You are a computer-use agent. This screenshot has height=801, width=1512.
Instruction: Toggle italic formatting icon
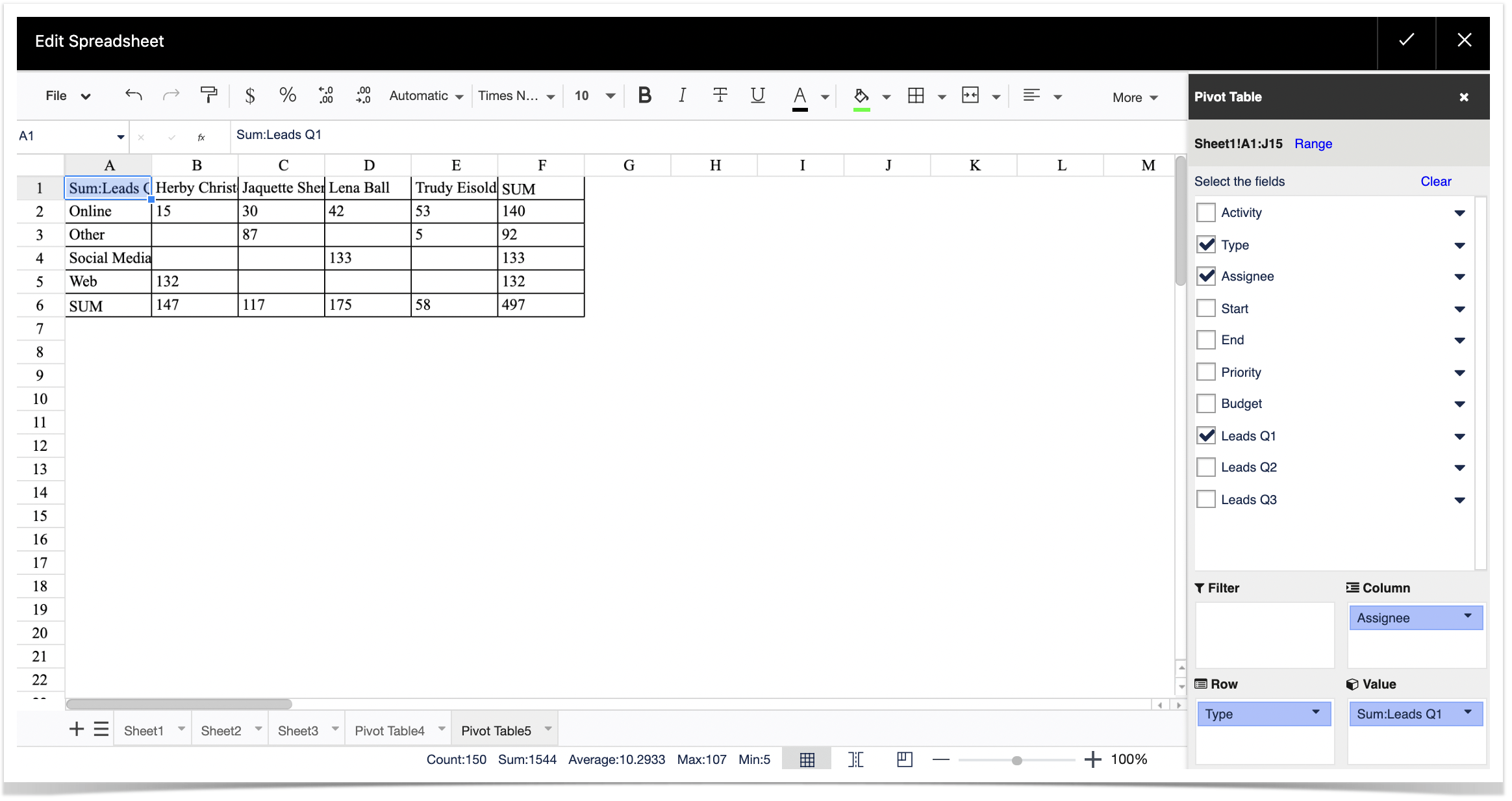tap(682, 95)
